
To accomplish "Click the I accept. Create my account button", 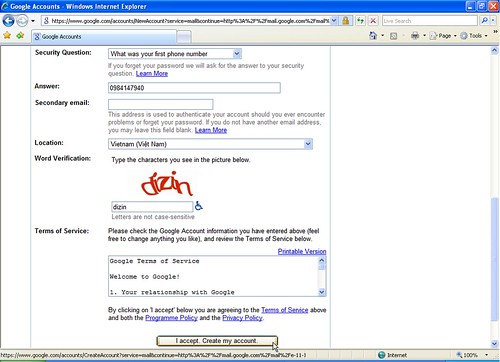I will pyautogui.click(x=217, y=341).
